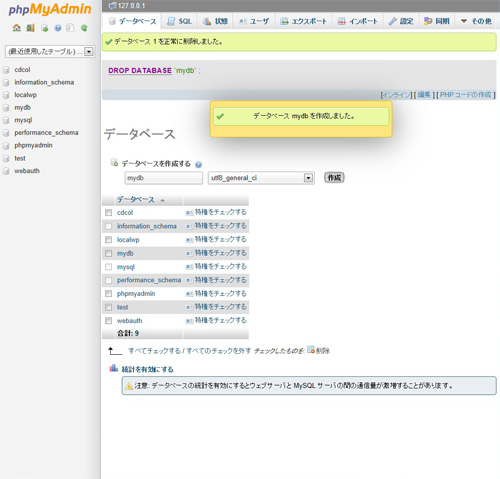
Task: Click database icon beside webauth in sidebar
Action: tap(6, 171)
